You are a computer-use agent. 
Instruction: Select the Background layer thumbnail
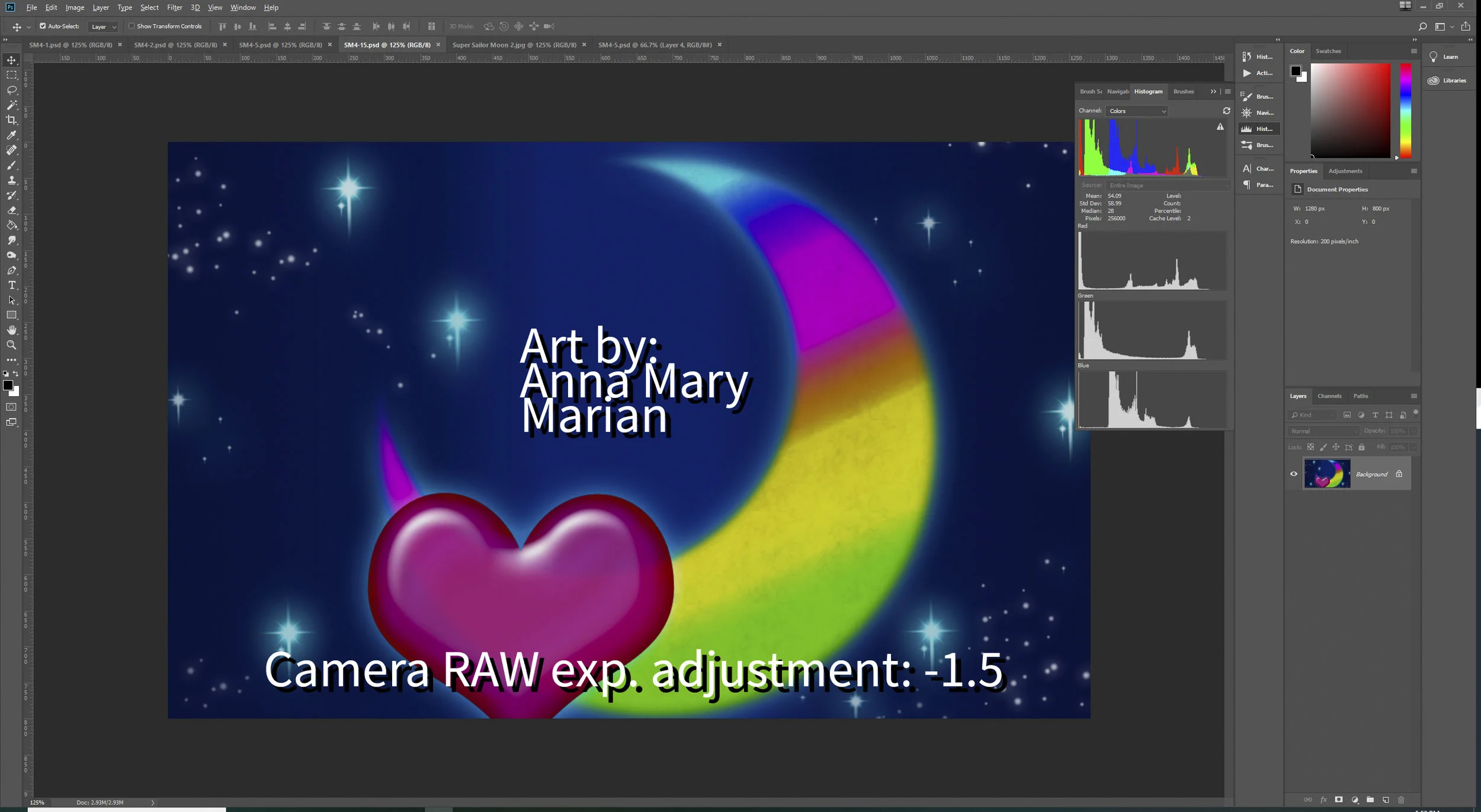(x=1327, y=474)
